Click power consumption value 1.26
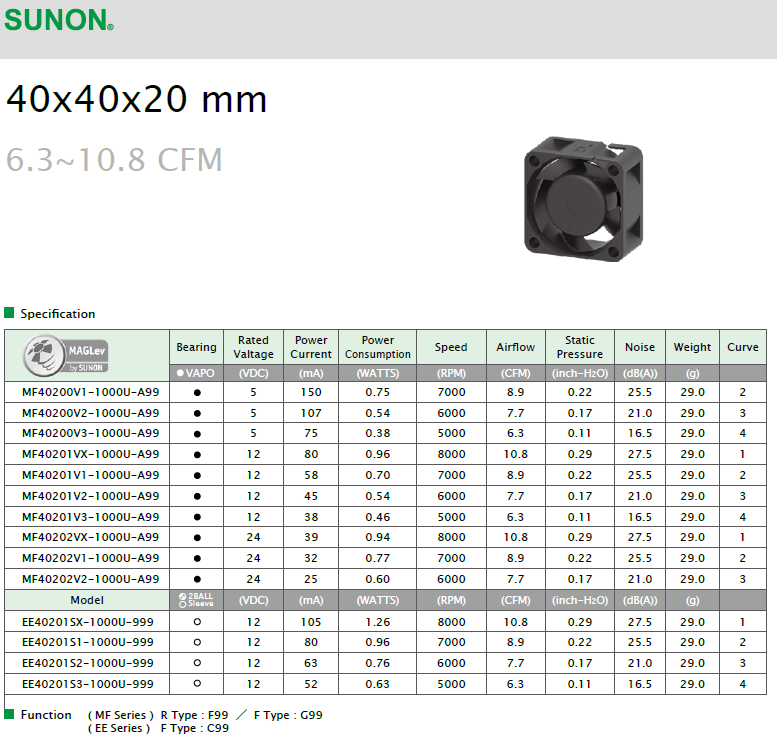Viewport: 777px width, 739px height. click(378, 622)
